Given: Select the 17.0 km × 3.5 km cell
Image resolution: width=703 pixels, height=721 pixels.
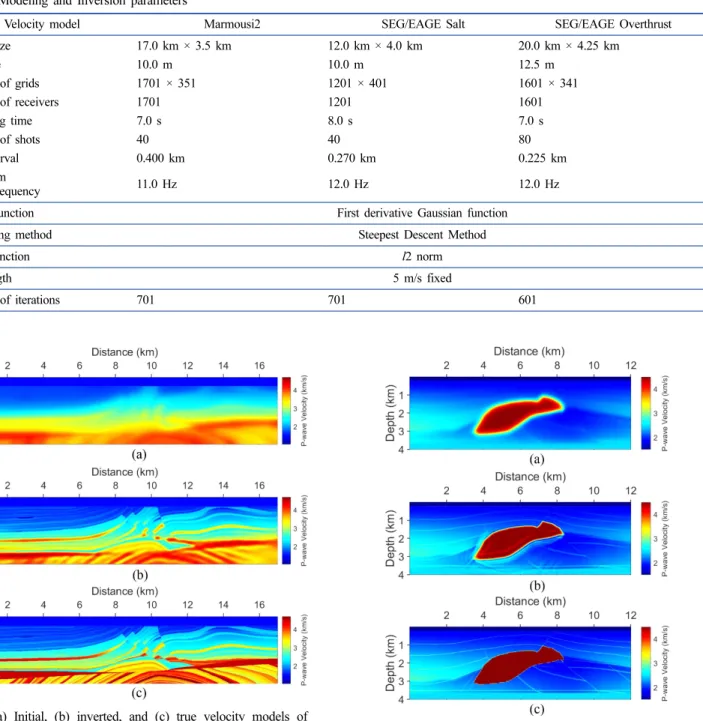Looking at the screenshot, I should [x=184, y=46].
